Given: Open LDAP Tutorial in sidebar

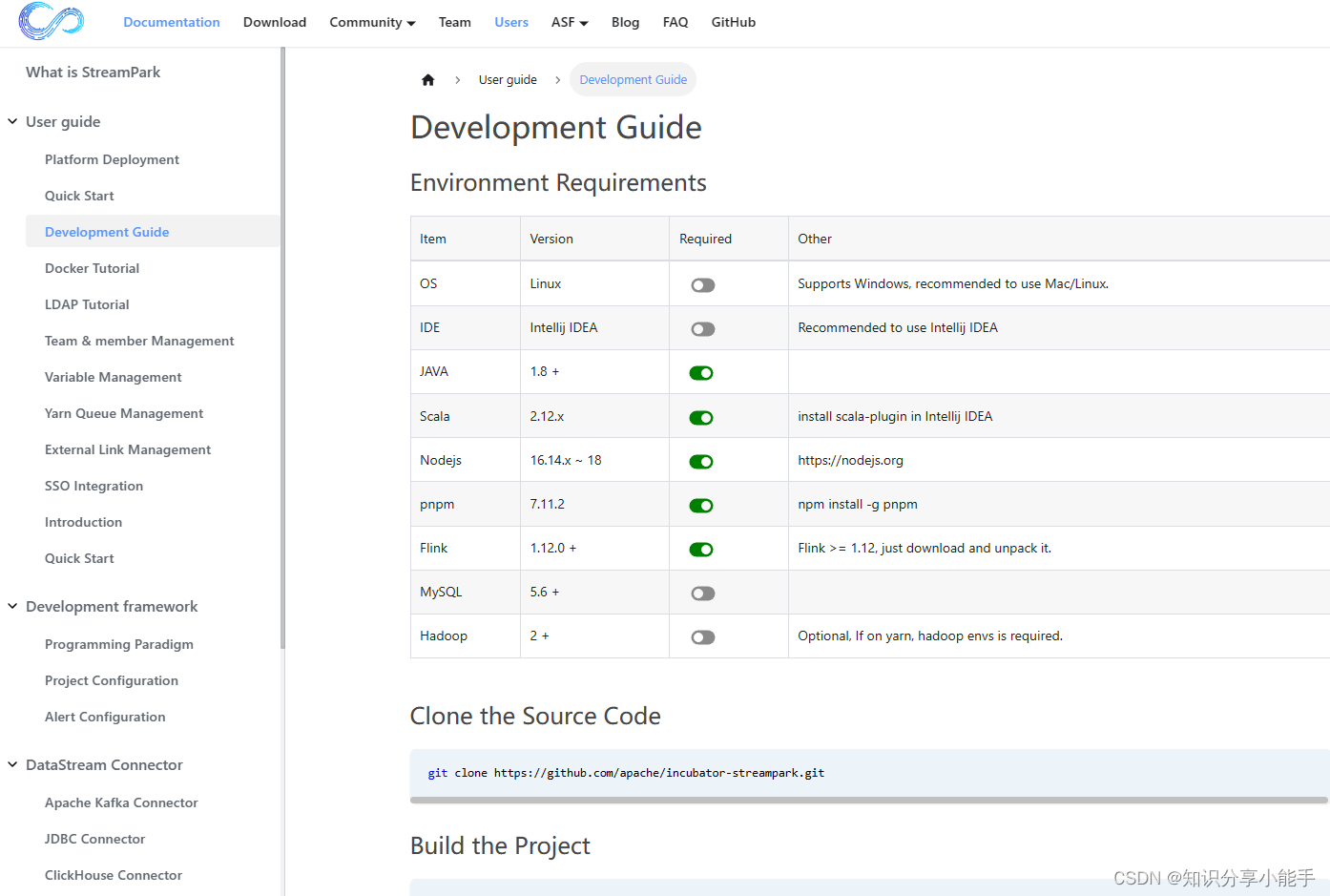Looking at the screenshot, I should pos(87,304).
